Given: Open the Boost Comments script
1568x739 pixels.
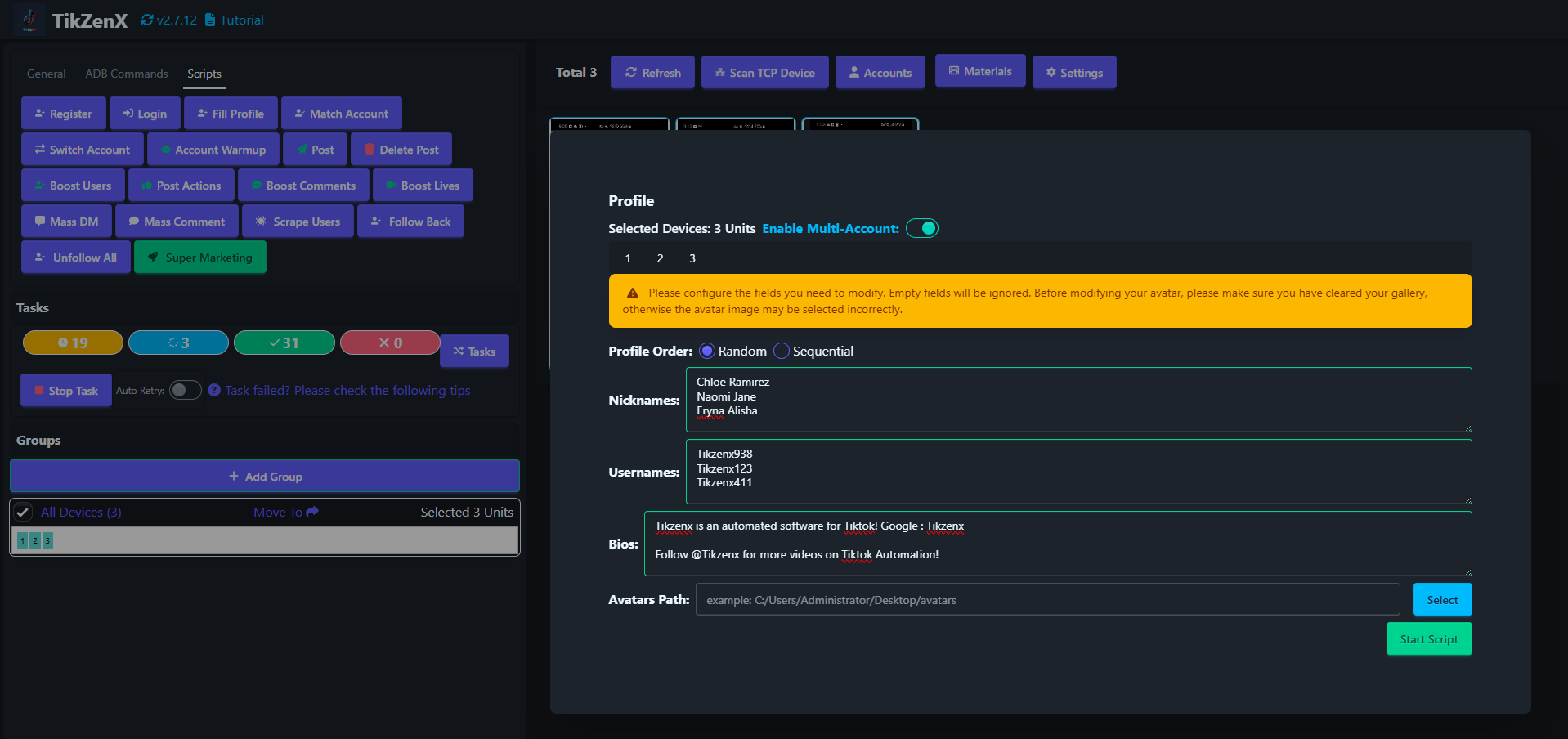Looking at the screenshot, I should [x=303, y=186].
